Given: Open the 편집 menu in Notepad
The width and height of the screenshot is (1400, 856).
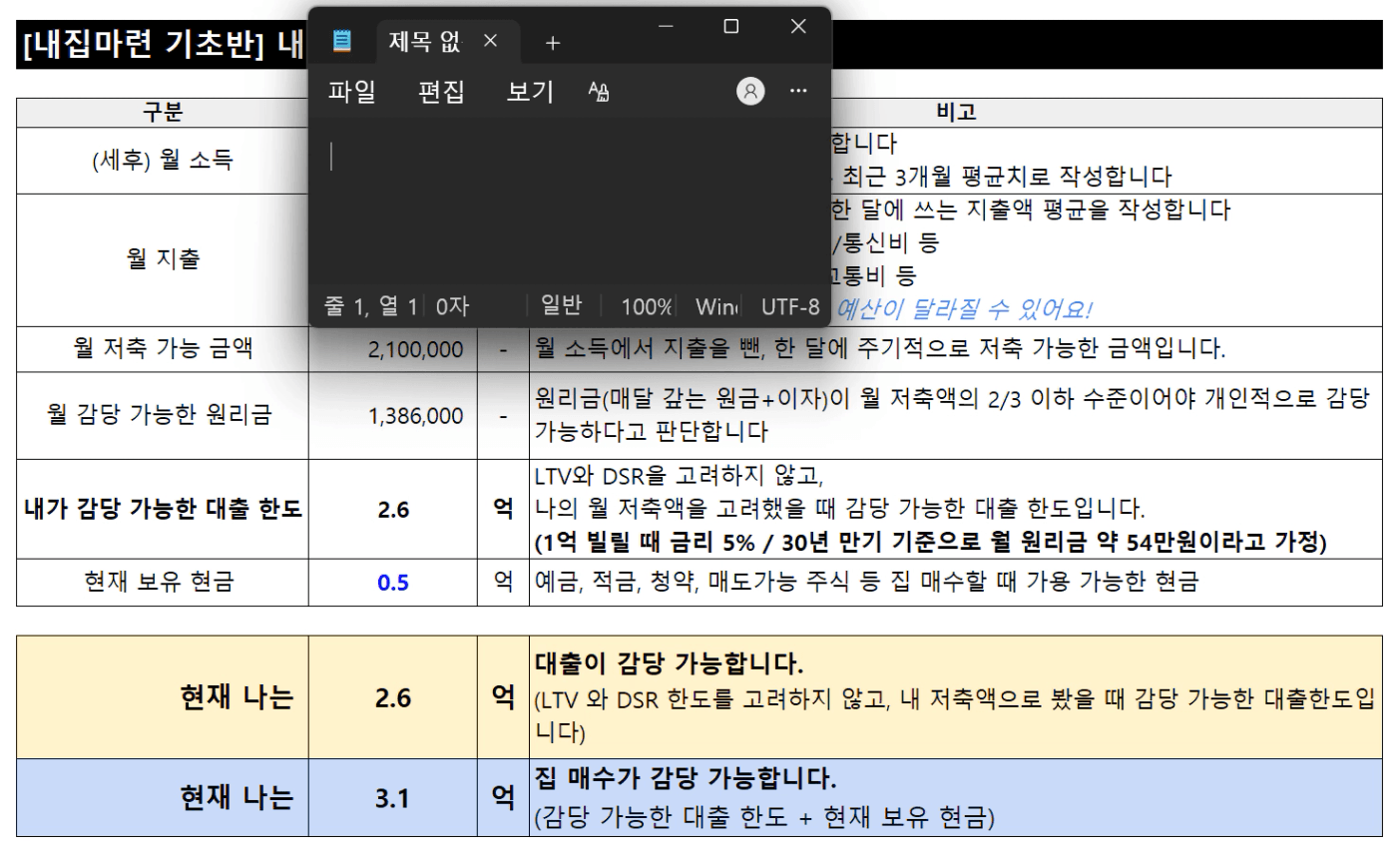Looking at the screenshot, I should pyautogui.click(x=441, y=92).
